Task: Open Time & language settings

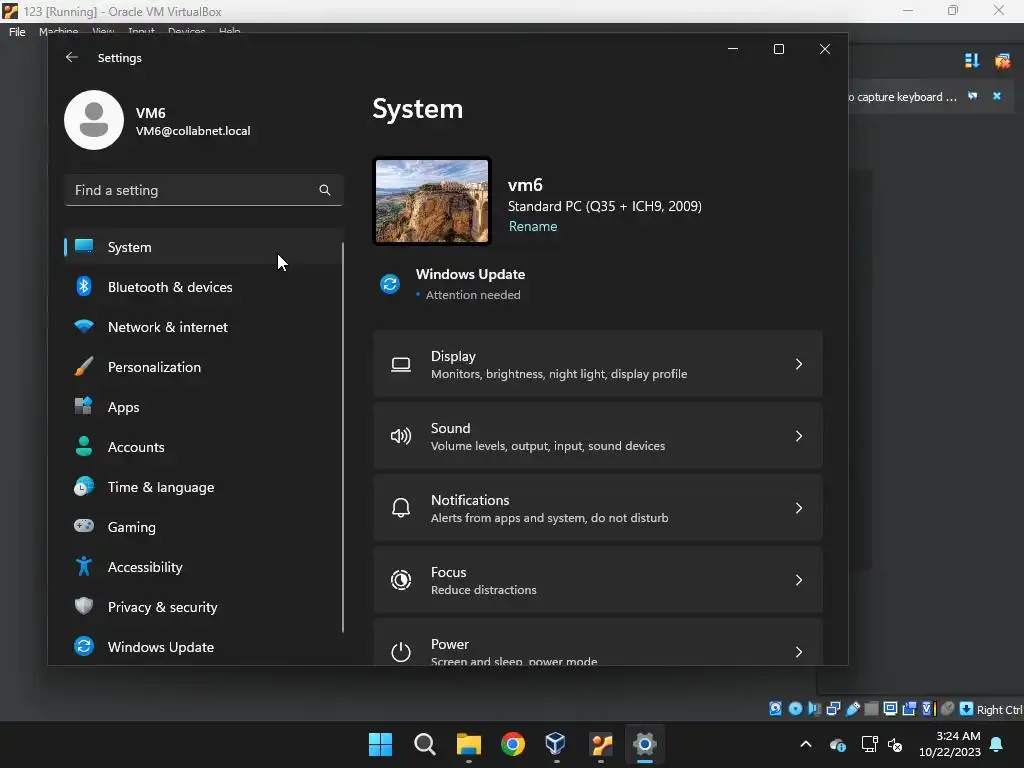Action: point(203,487)
